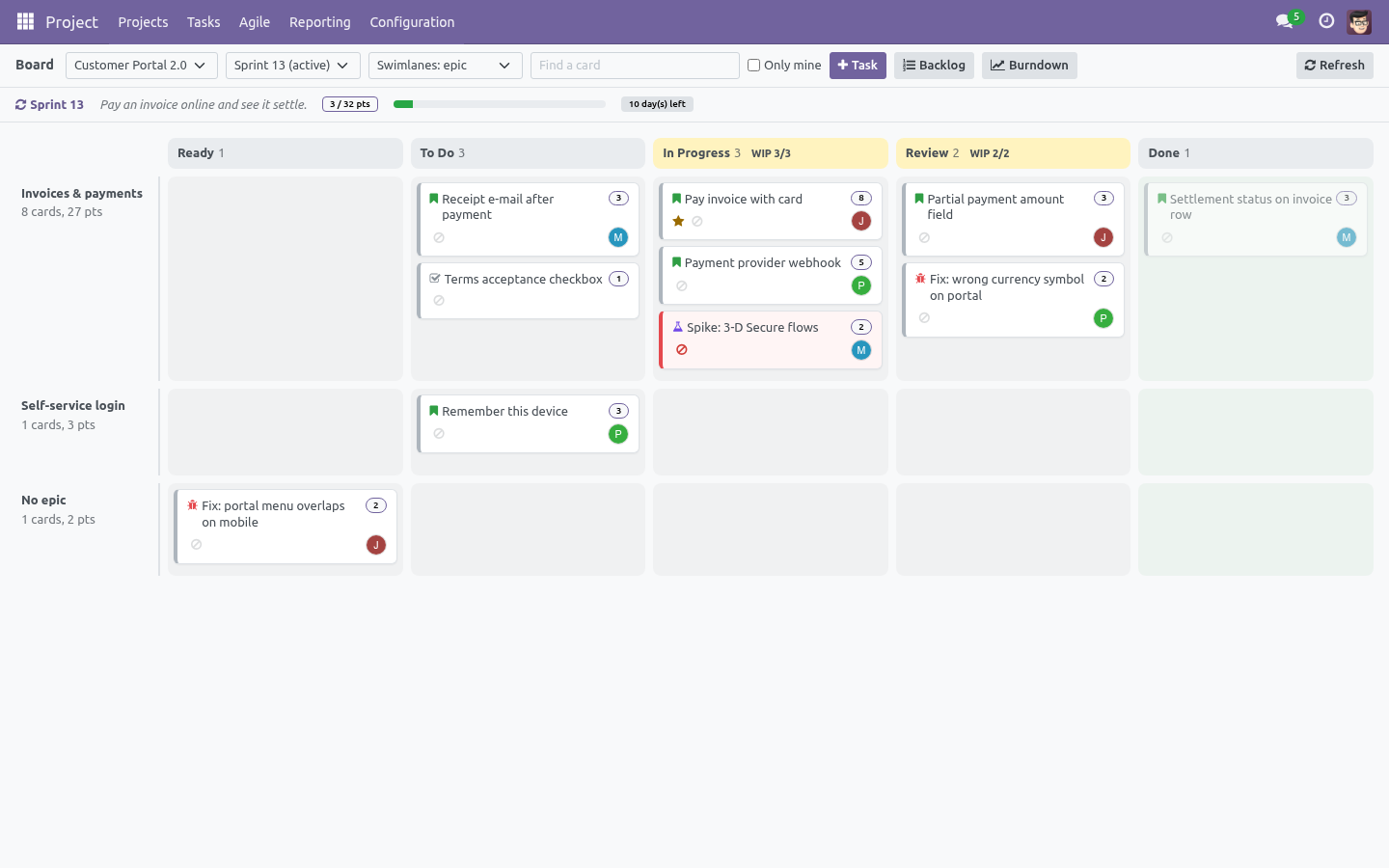
Task: Open the clock activities icon
Action: coord(1326,21)
